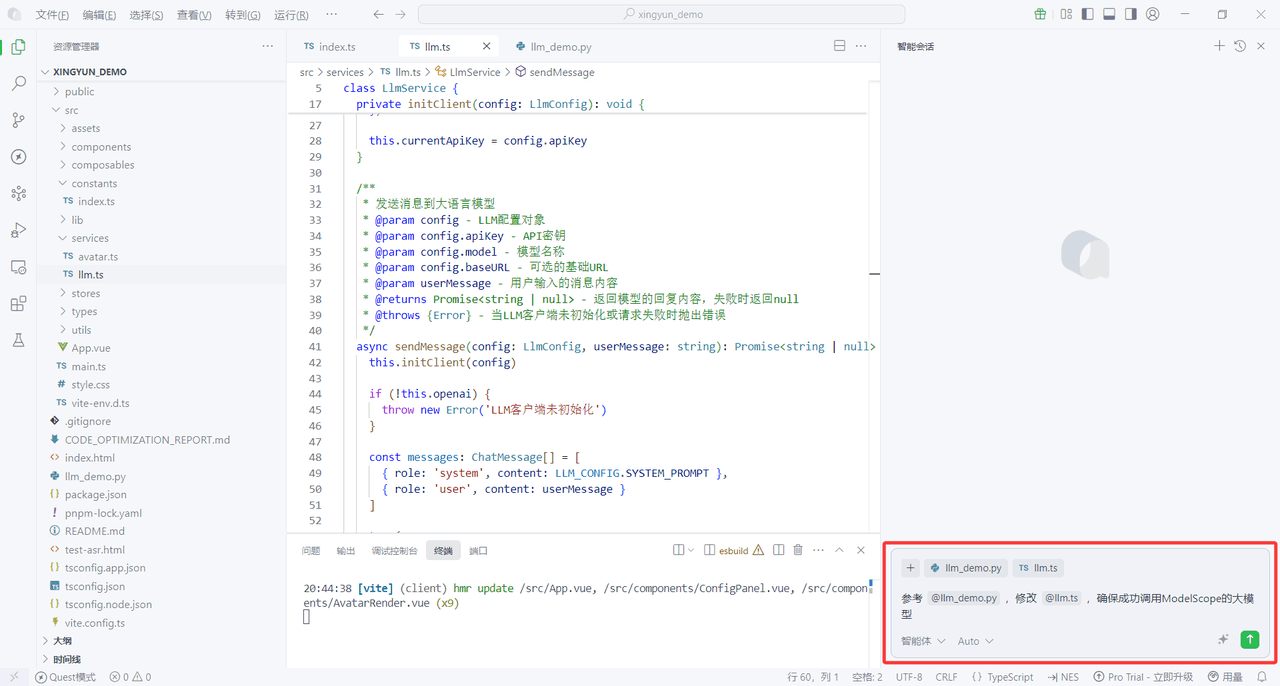Viewport: 1280px width, 686px height.
Task: Open the Explorer view in activity bar
Action: pyautogui.click(x=18, y=47)
